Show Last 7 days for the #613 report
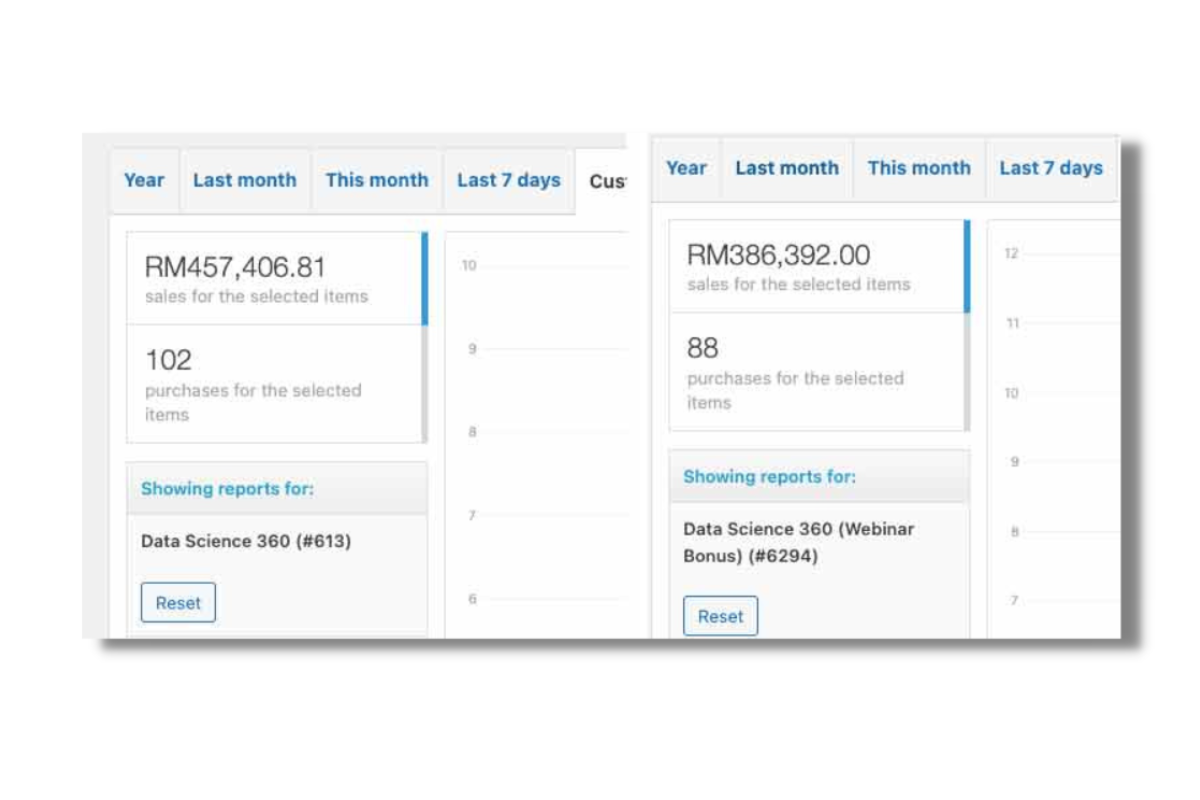This screenshot has height=800, width=1200. click(509, 181)
